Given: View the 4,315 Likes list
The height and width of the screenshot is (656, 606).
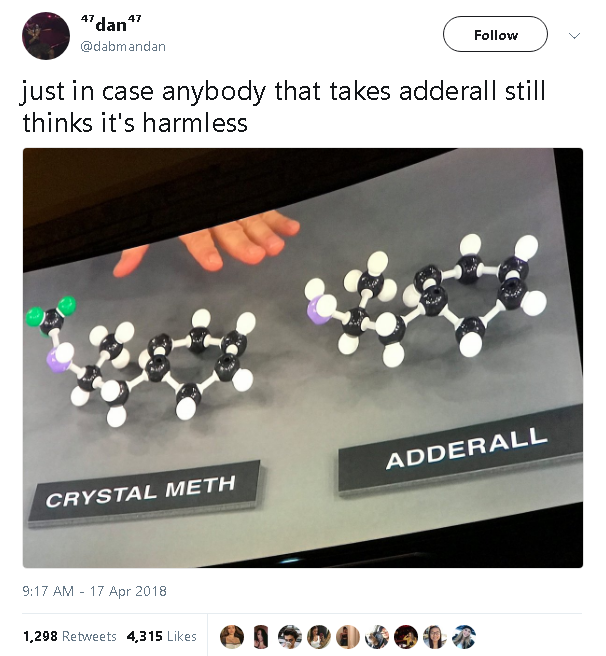Looking at the screenshot, I should coord(162,636).
